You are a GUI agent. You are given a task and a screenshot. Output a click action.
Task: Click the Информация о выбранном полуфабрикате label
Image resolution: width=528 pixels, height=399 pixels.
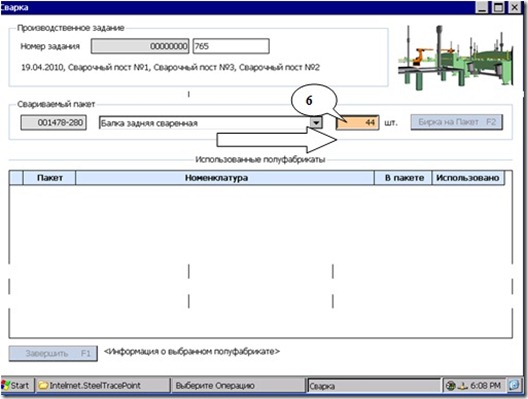pyautogui.click(x=192, y=352)
